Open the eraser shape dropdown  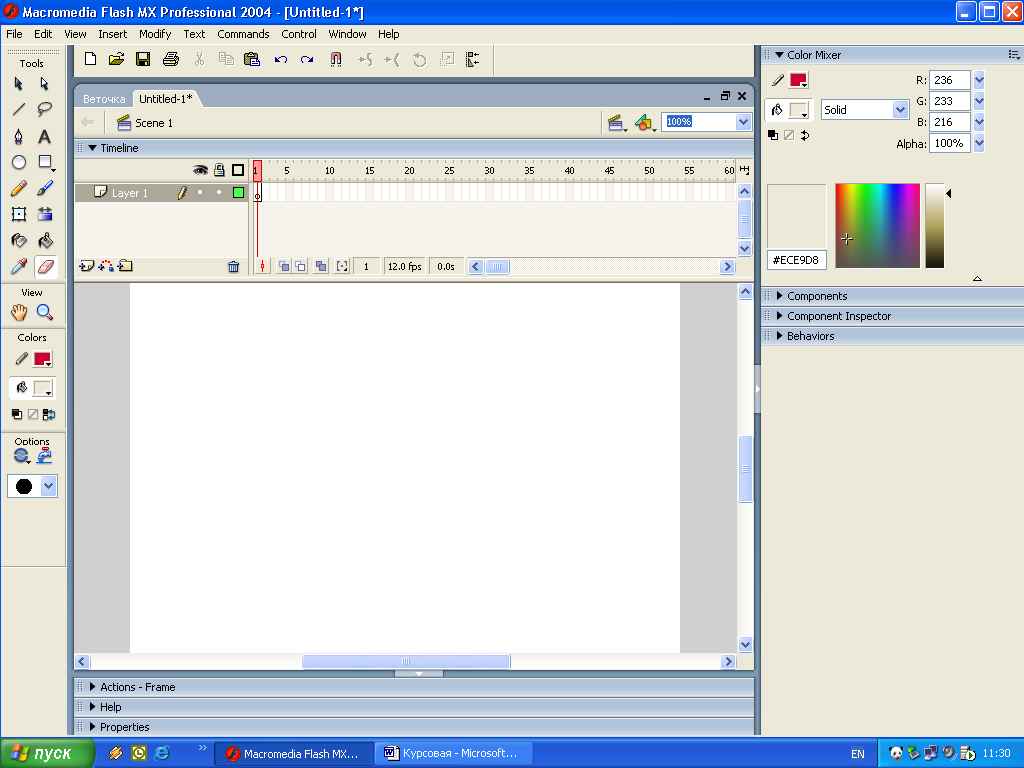coord(48,486)
